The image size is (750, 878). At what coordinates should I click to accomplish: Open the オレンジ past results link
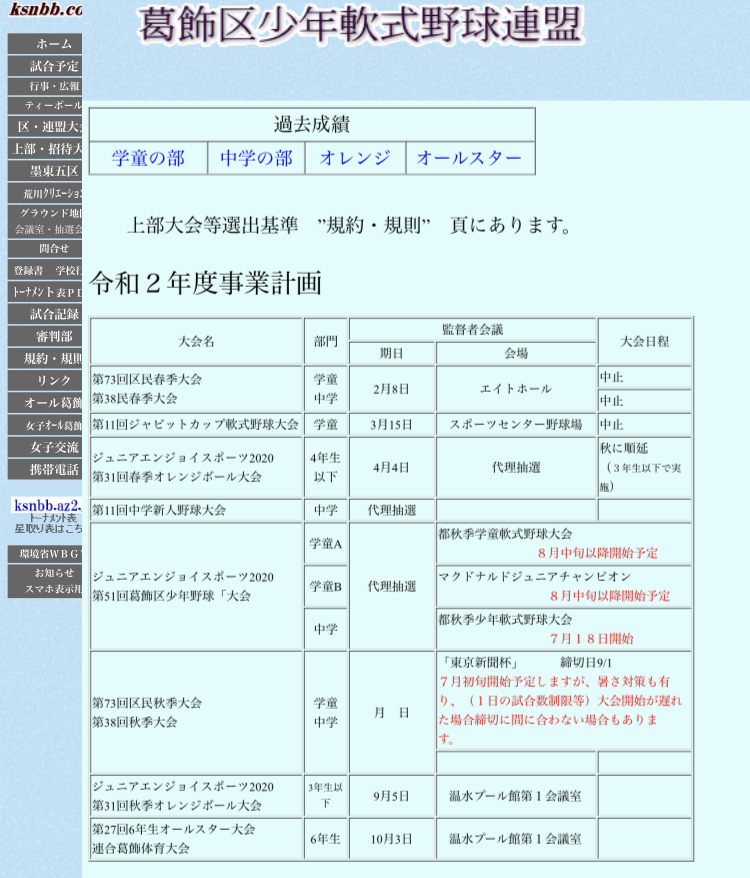tap(355, 158)
